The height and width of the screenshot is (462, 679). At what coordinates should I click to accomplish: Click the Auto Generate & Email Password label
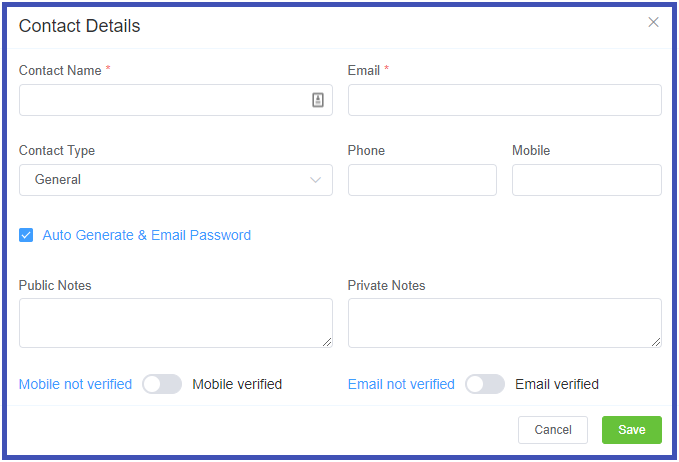coord(147,236)
